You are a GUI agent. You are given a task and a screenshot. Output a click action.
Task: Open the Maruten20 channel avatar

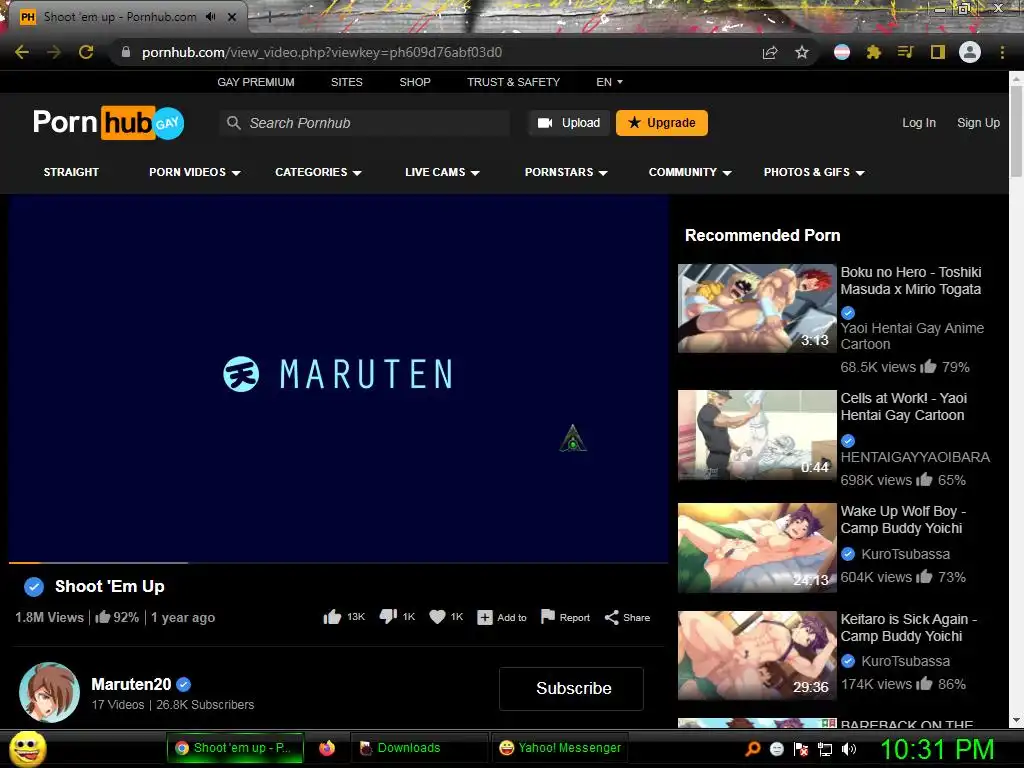[x=50, y=692]
